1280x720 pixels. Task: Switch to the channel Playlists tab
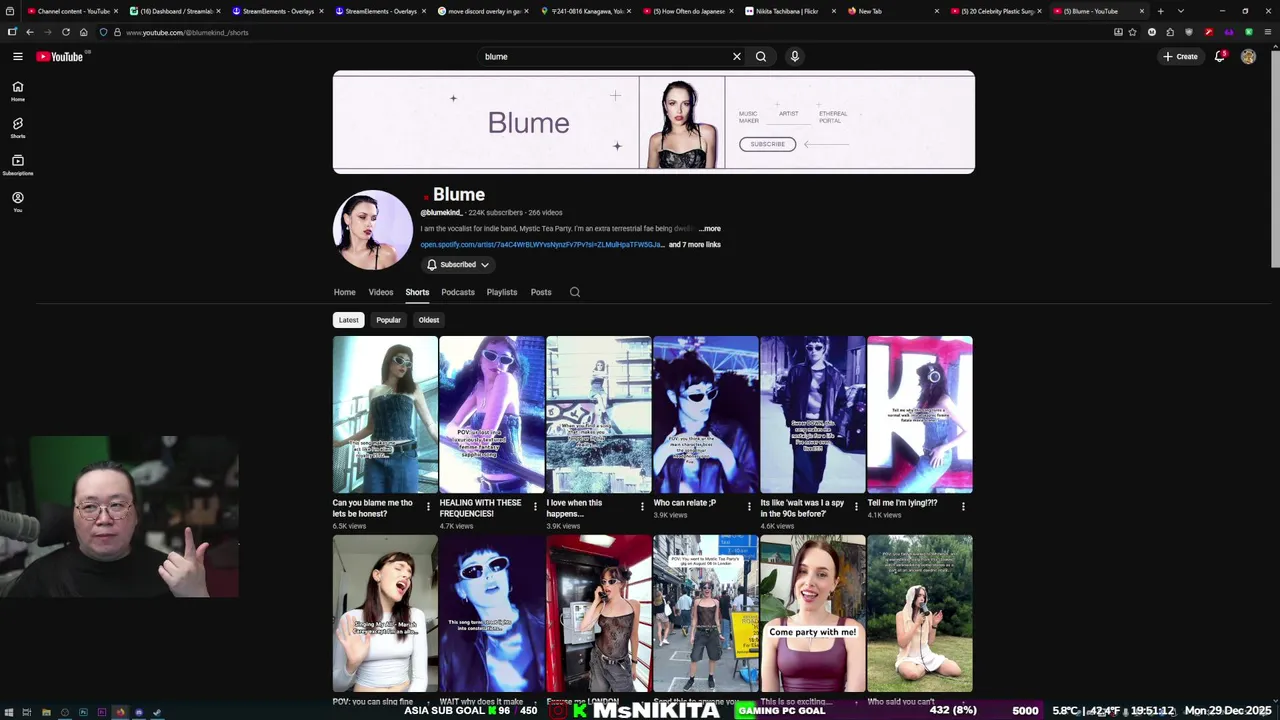coord(502,292)
